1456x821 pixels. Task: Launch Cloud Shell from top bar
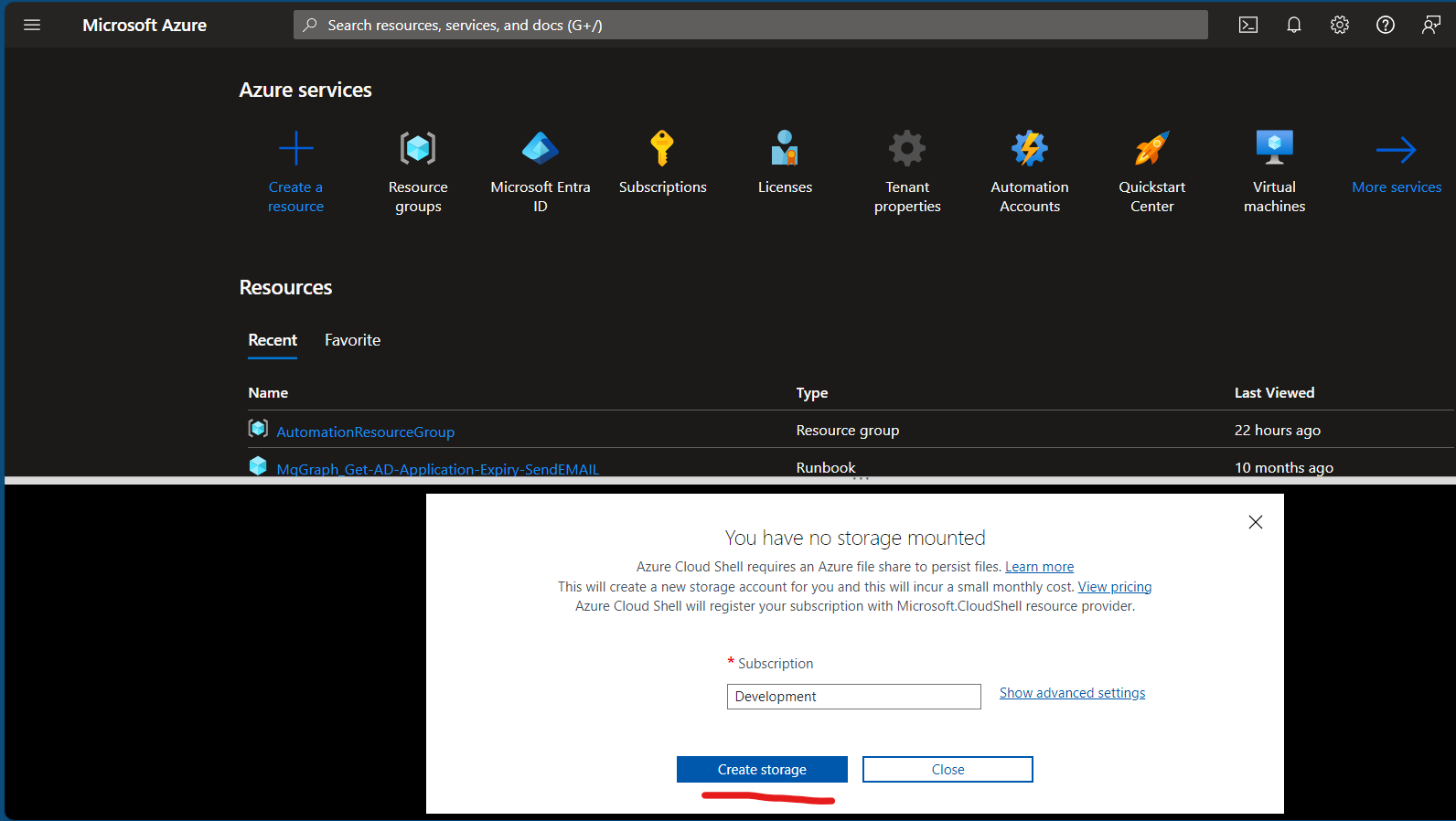click(x=1248, y=25)
